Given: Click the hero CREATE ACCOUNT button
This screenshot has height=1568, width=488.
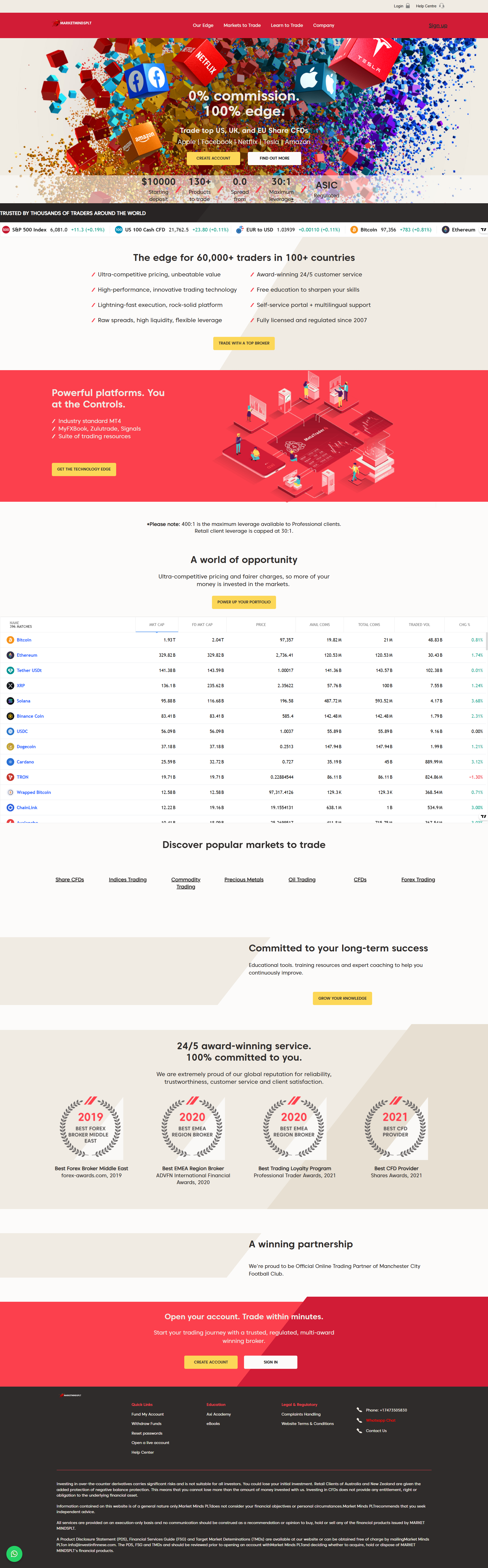Looking at the screenshot, I should (x=213, y=158).
